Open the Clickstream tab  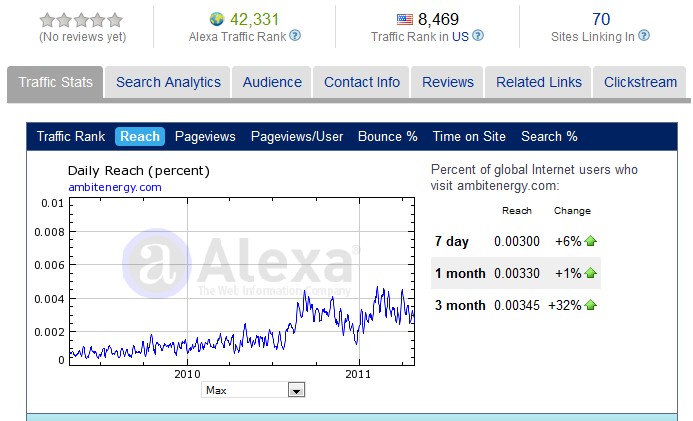(640, 82)
